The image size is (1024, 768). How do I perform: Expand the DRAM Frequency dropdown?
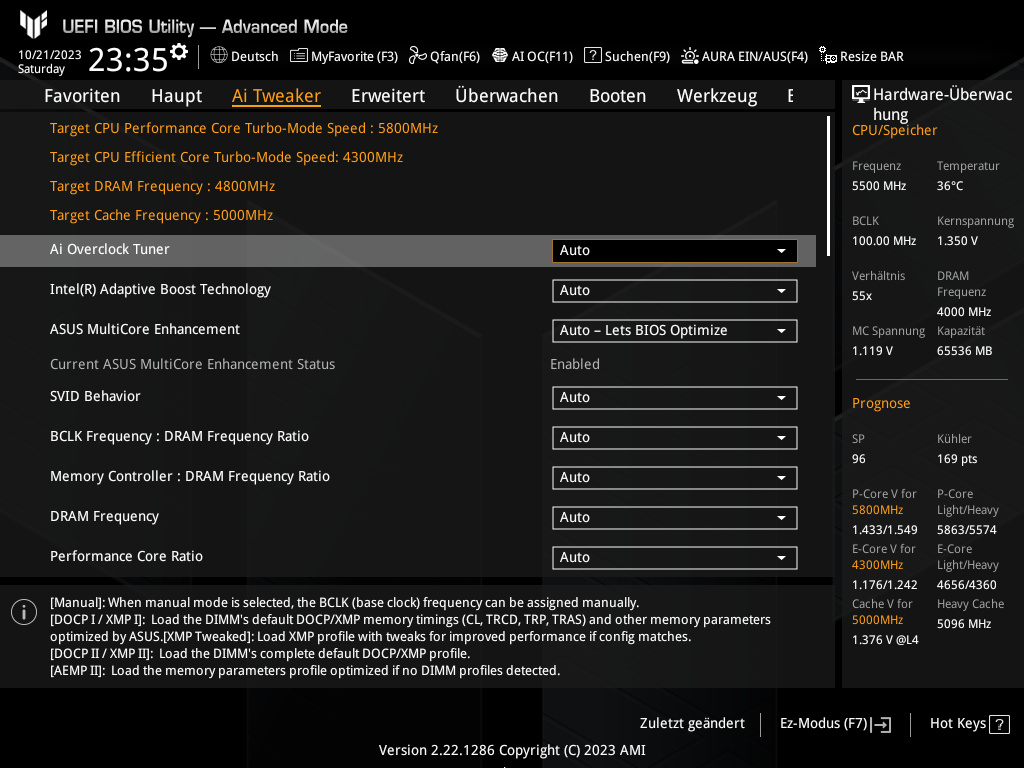[x=674, y=518]
